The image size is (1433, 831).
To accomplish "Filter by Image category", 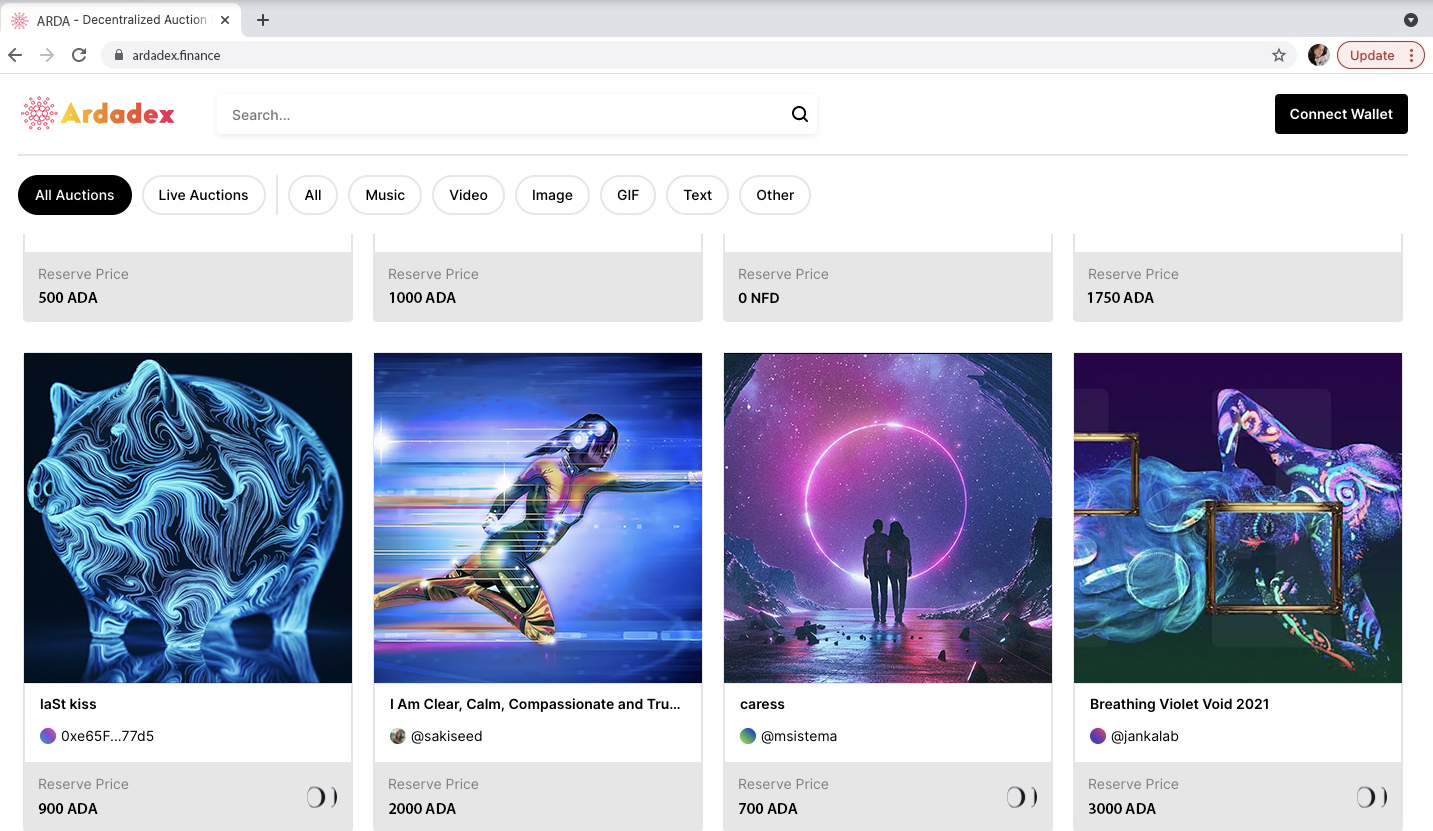I will (552, 195).
